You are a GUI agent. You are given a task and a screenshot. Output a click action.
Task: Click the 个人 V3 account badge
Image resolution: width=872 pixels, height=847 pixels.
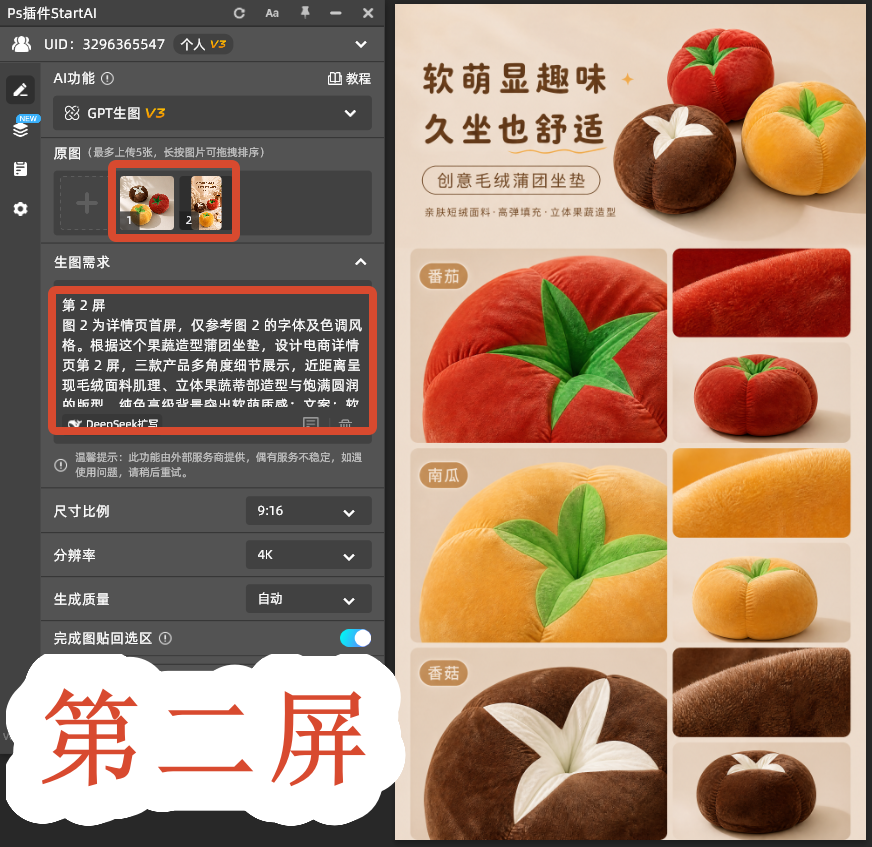click(x=203, y=44)
